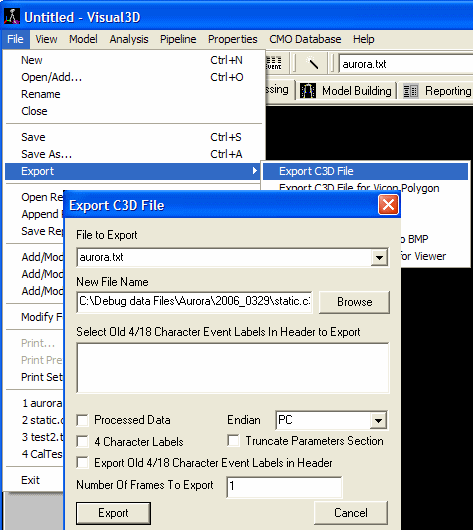
Task: Open the Analysis menu
Action: 129,39
